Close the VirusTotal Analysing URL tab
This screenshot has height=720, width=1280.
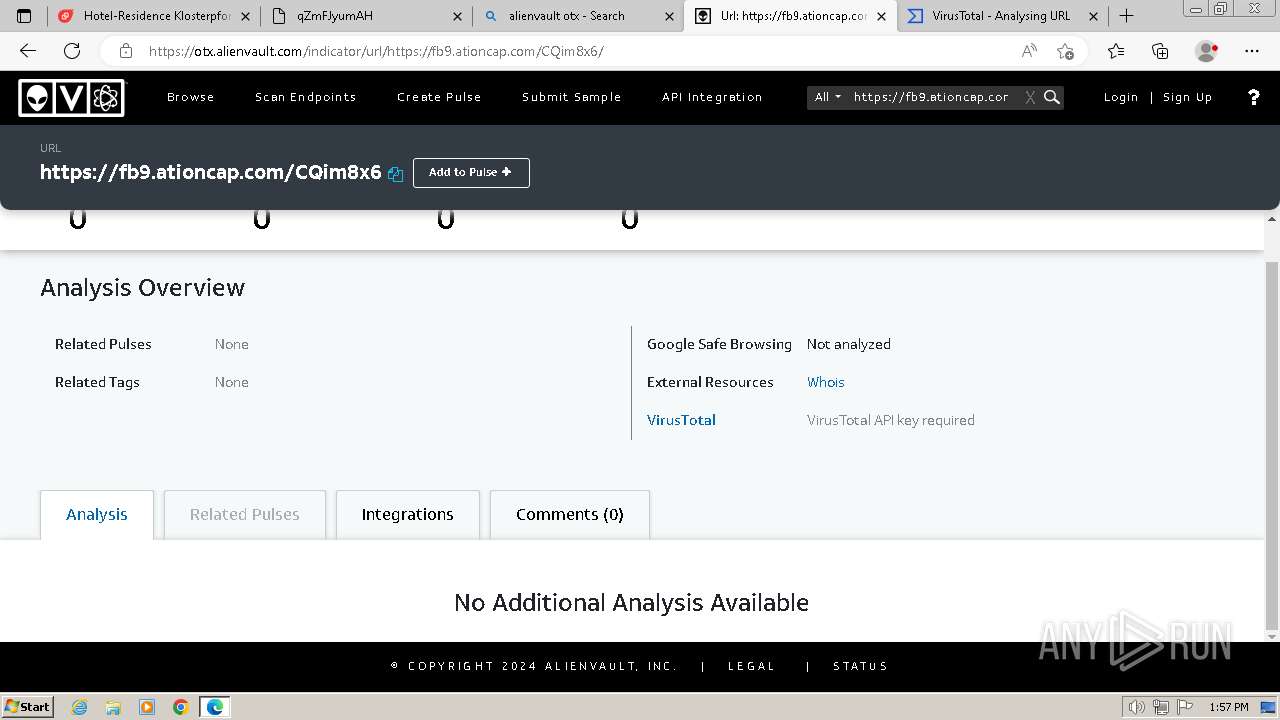1094,16
